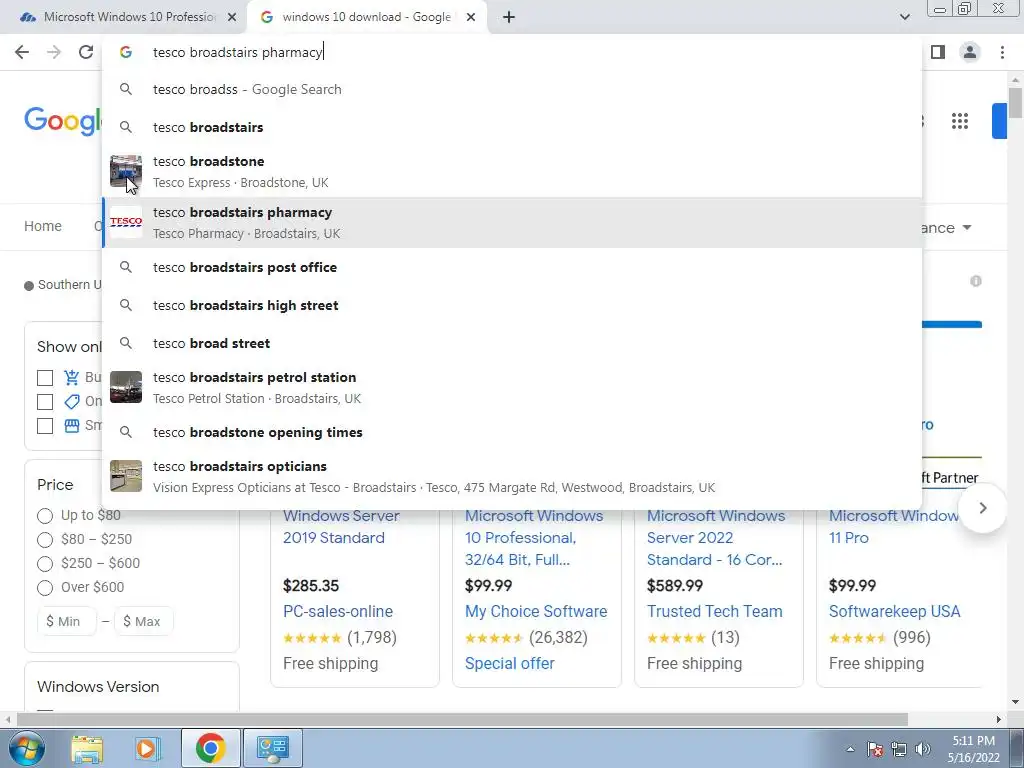Screen dimensions: 1024x768
Task: Select suggestion 'tesco broadstairs pharmacy'
Action: point(512,223)
